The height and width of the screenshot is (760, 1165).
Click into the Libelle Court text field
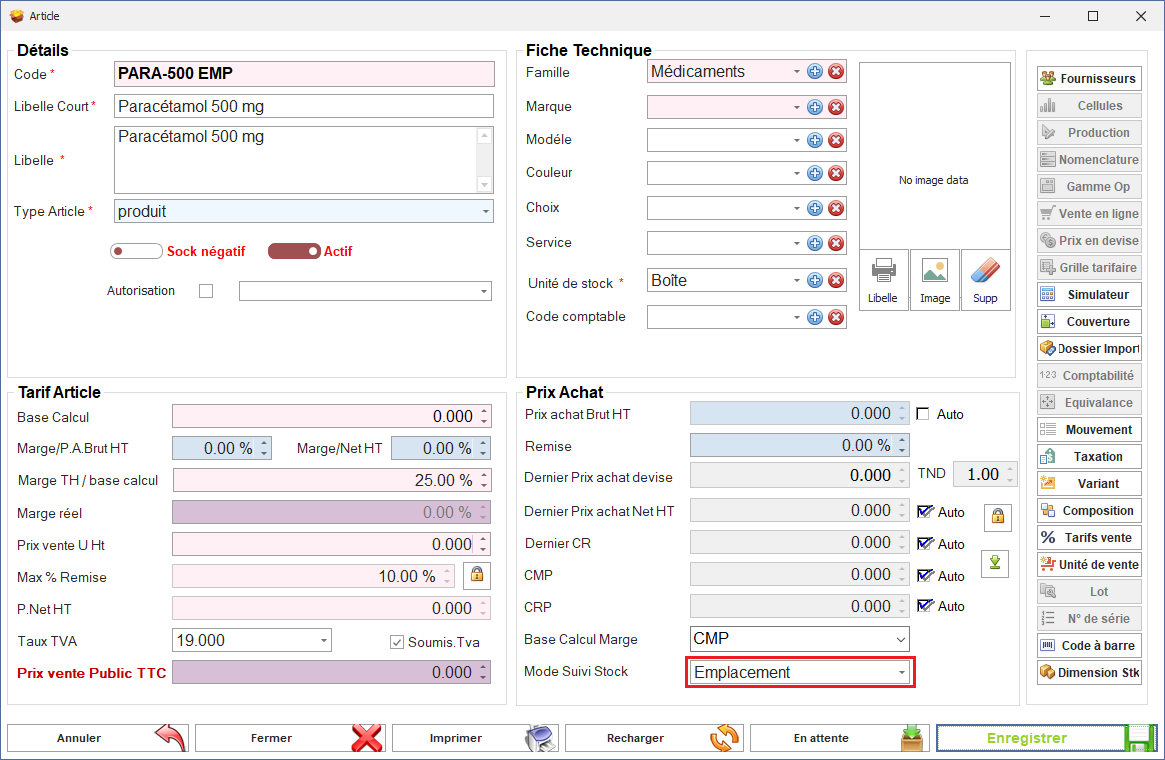(x=304, y=106)
